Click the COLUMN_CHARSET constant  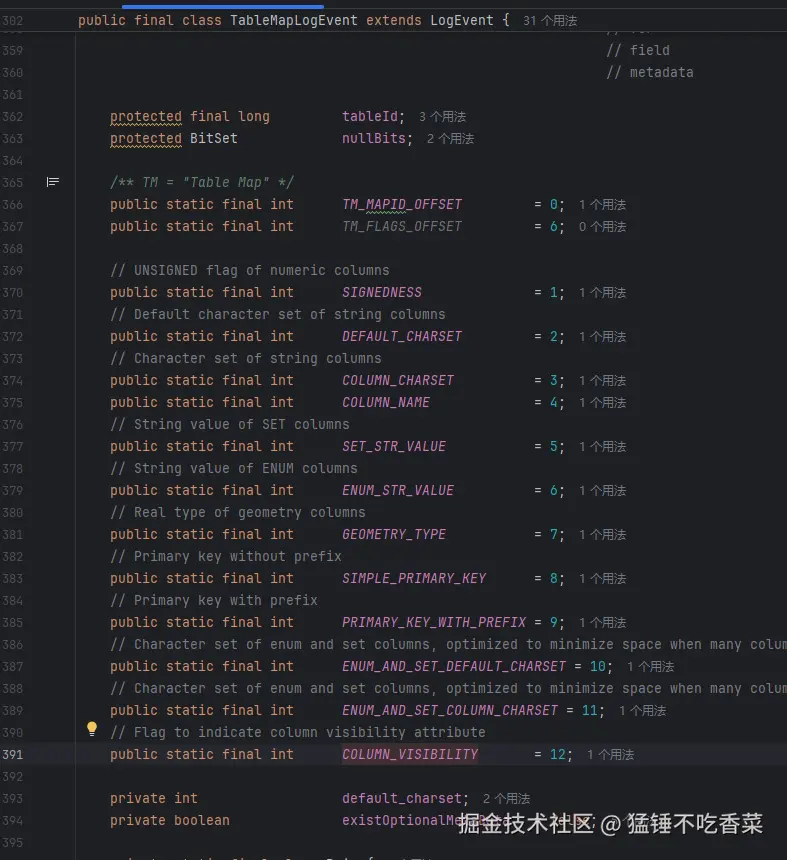398,381
